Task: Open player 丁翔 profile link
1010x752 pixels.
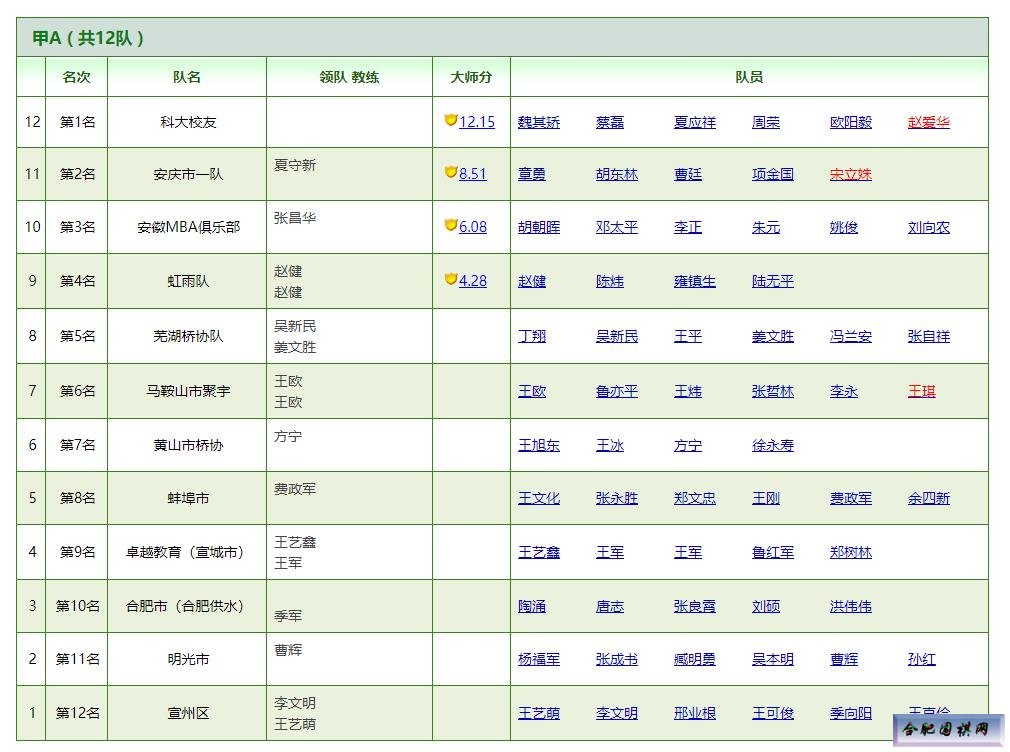Action: (x=532, y=336)
